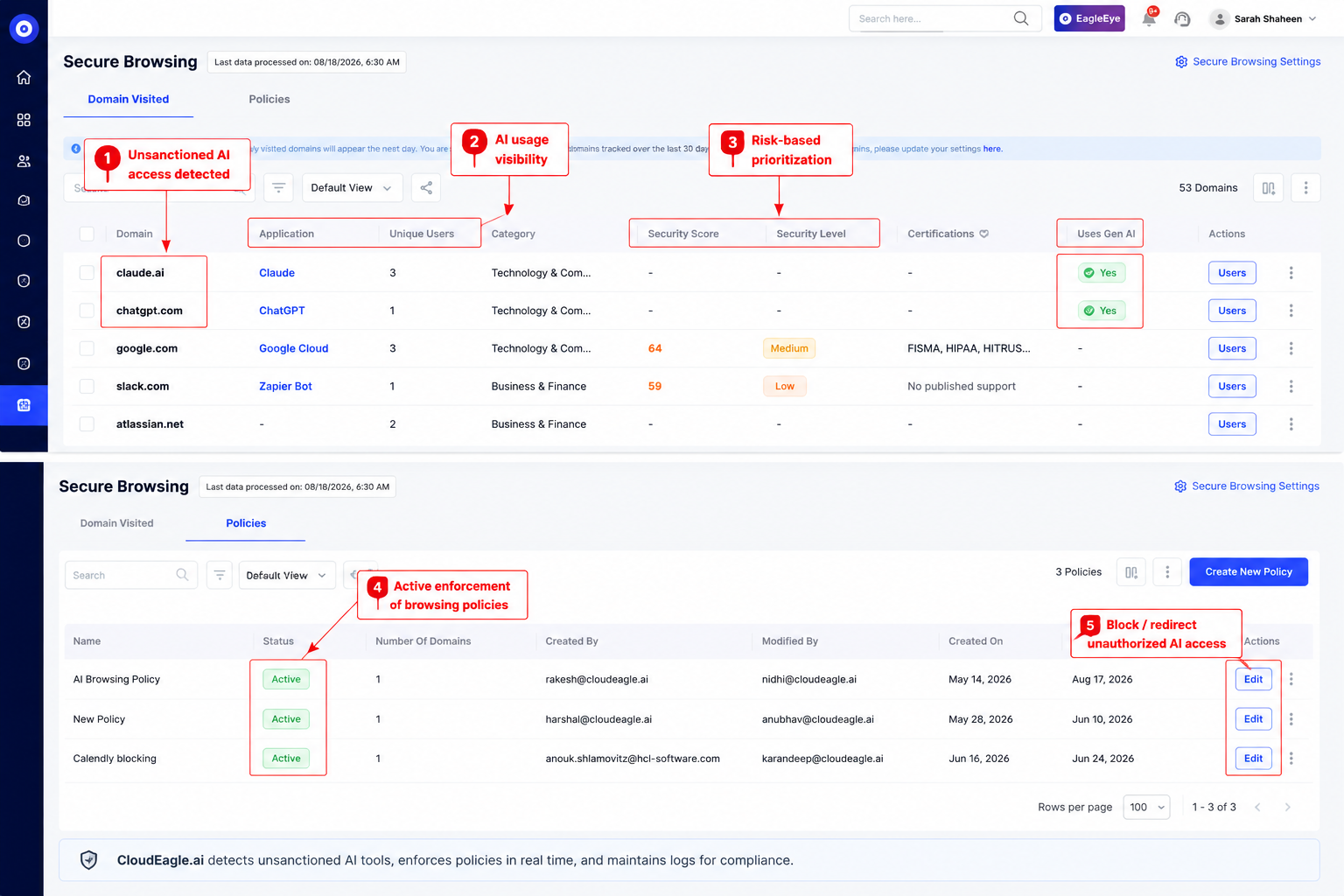This screenshot has width=1344, height=896.
Task: Open row menu for Calendly blocking policy
Action: coord(1291,759)
